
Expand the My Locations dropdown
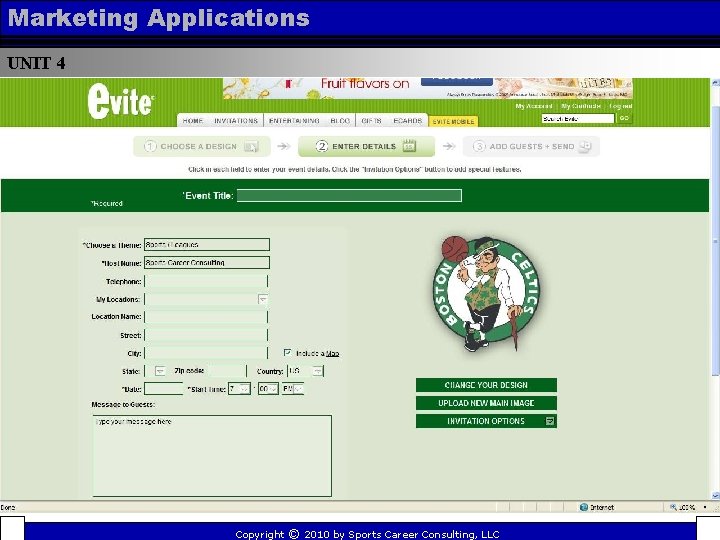pyautogui.click(x=263, y=299)
